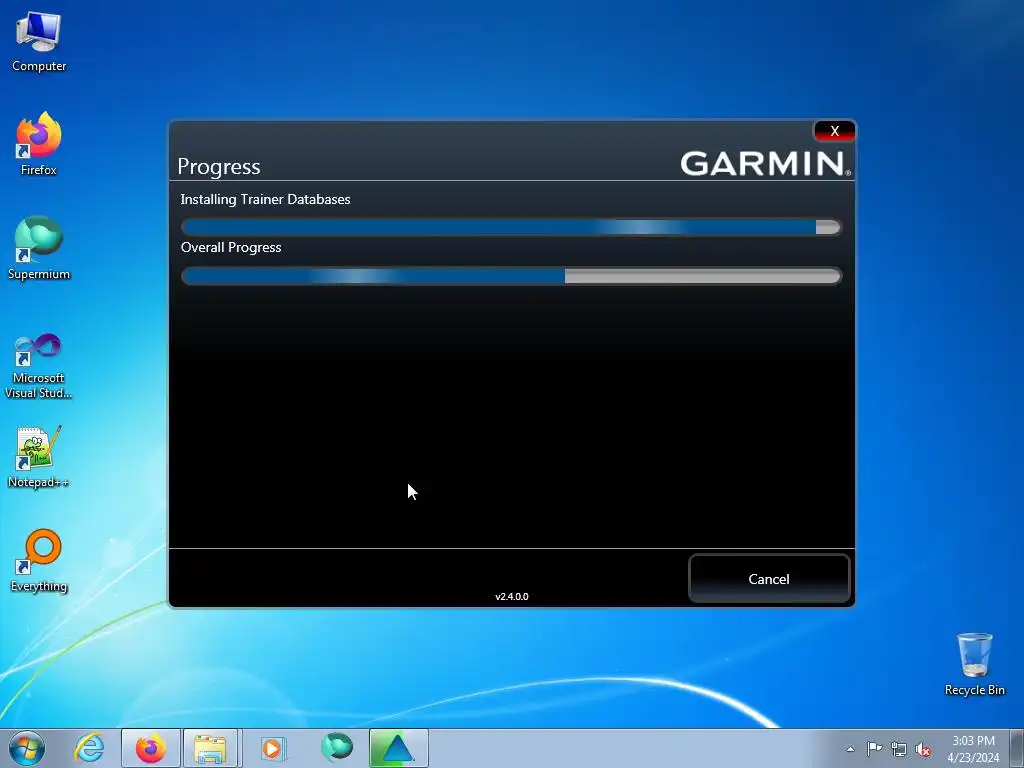Click the Progress heading text
The height and width of the screenshot is (768, 1024).
[x=219, y=167]
